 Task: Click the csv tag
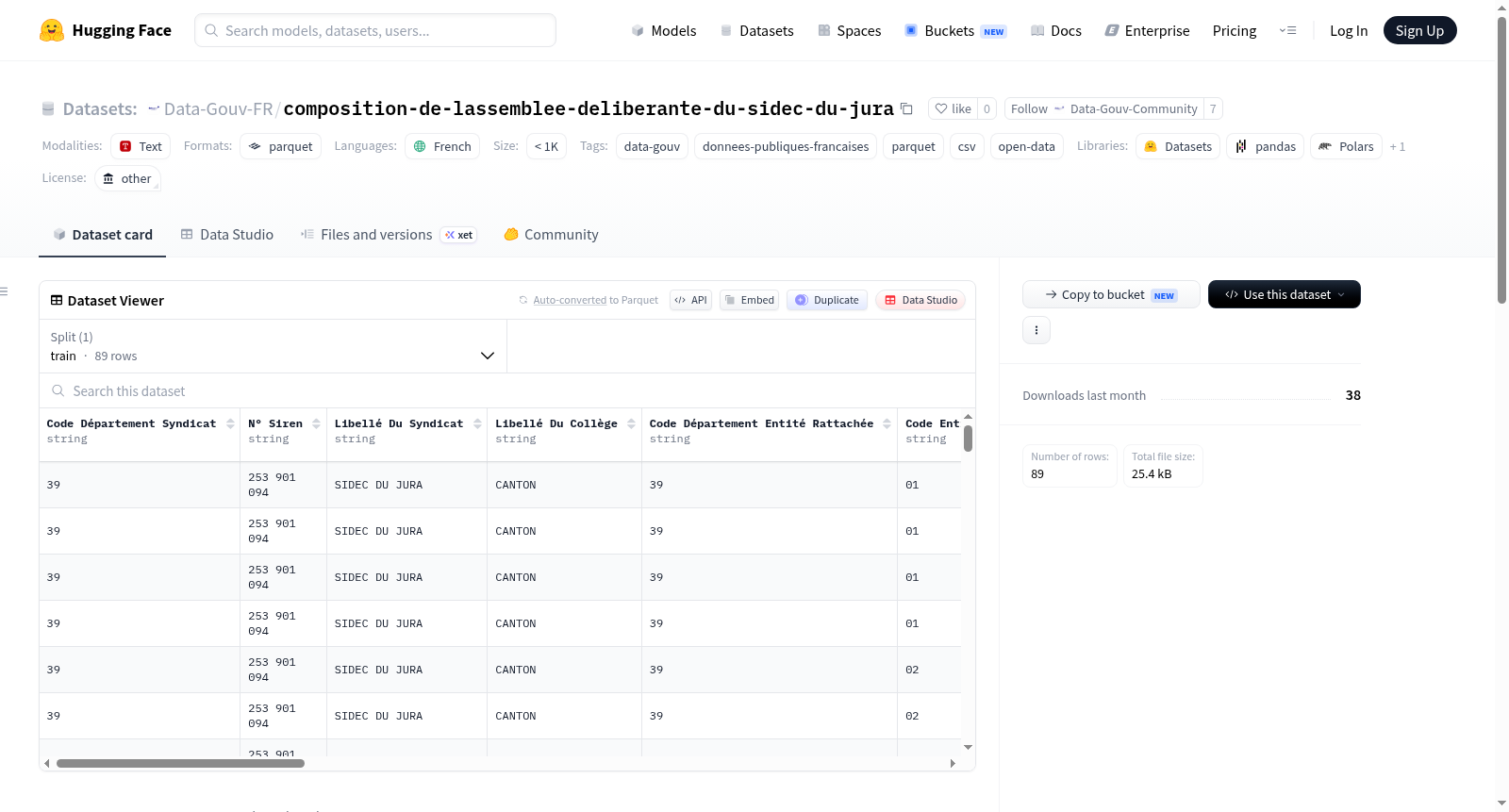967,146
